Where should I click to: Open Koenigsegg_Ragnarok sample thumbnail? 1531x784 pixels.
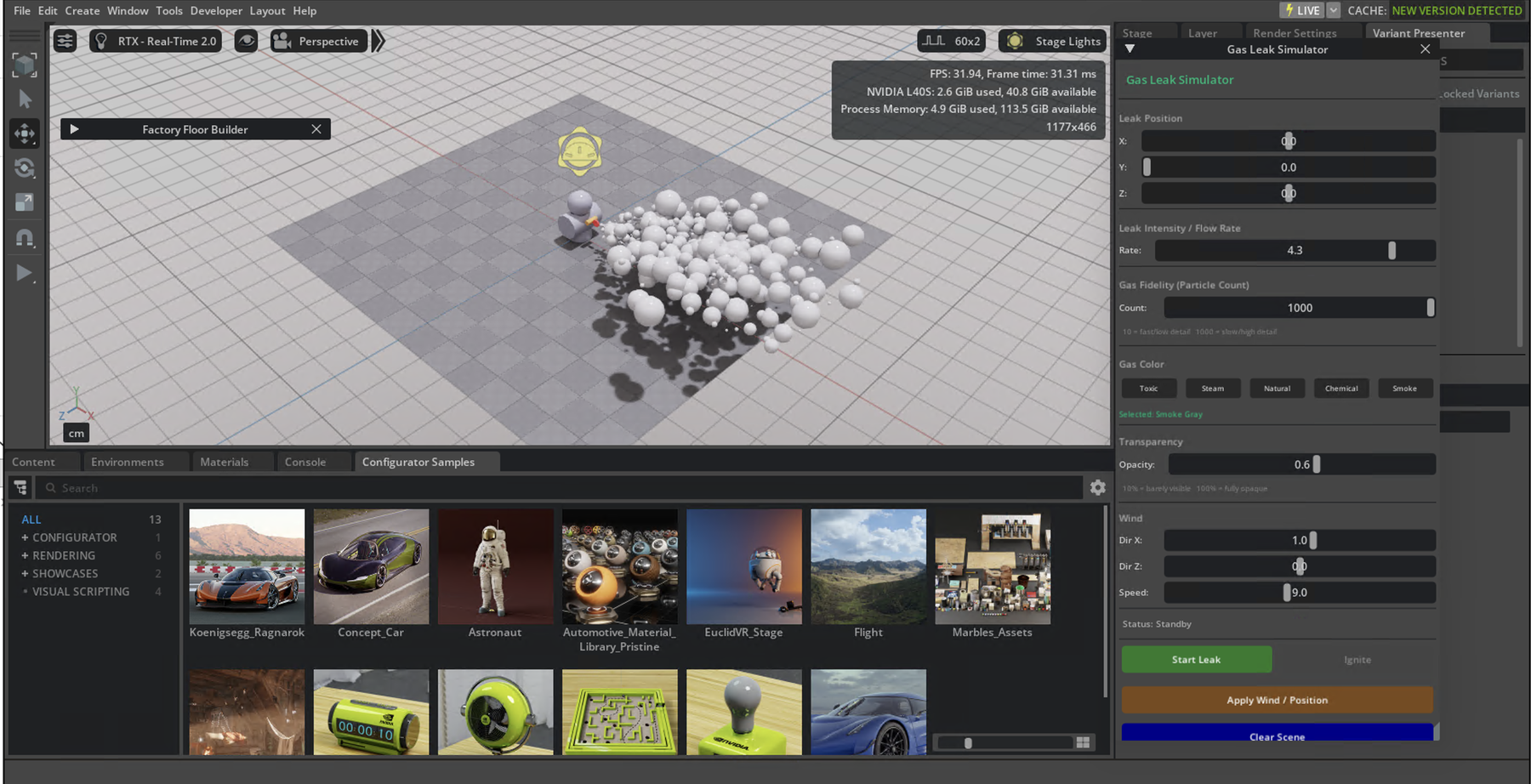click(247, 566)
